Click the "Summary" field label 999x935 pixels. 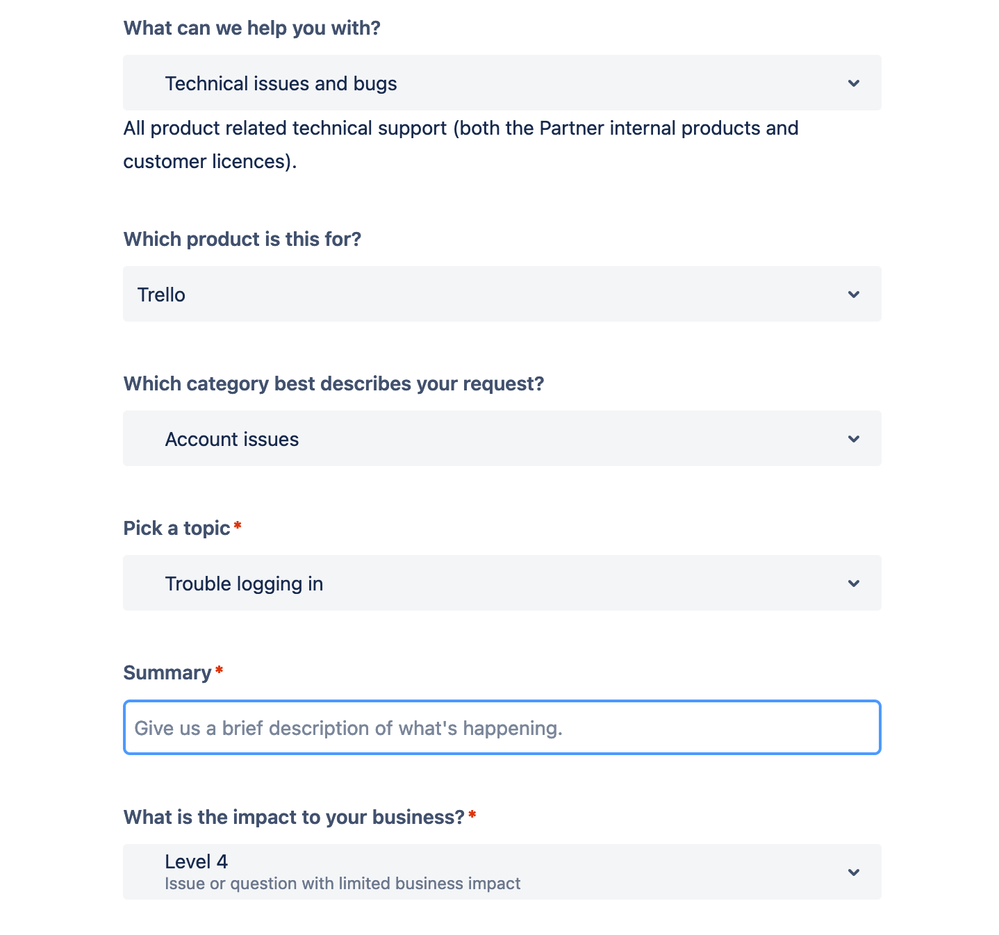(x=167, y=673)
